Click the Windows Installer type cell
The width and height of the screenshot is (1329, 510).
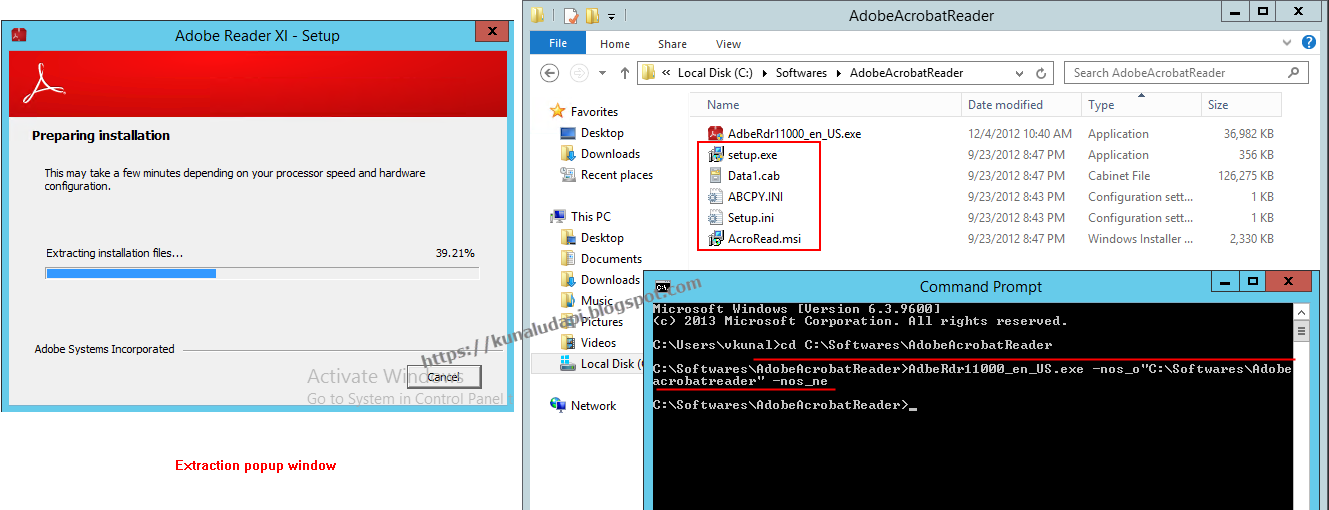[1141, 239]
